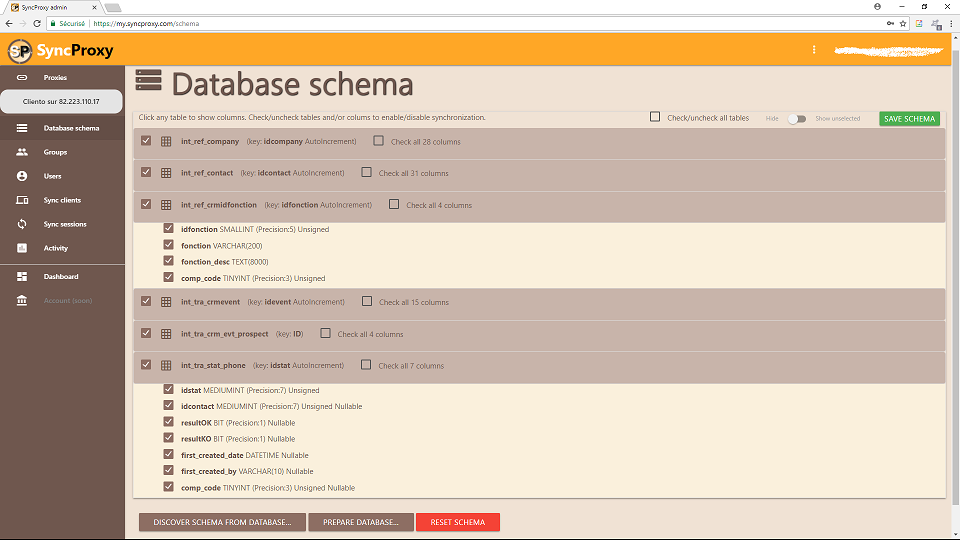Select the Cliento sur 82.223.110.17 proxy
The image size is (960, 540).
pos(61,102)
